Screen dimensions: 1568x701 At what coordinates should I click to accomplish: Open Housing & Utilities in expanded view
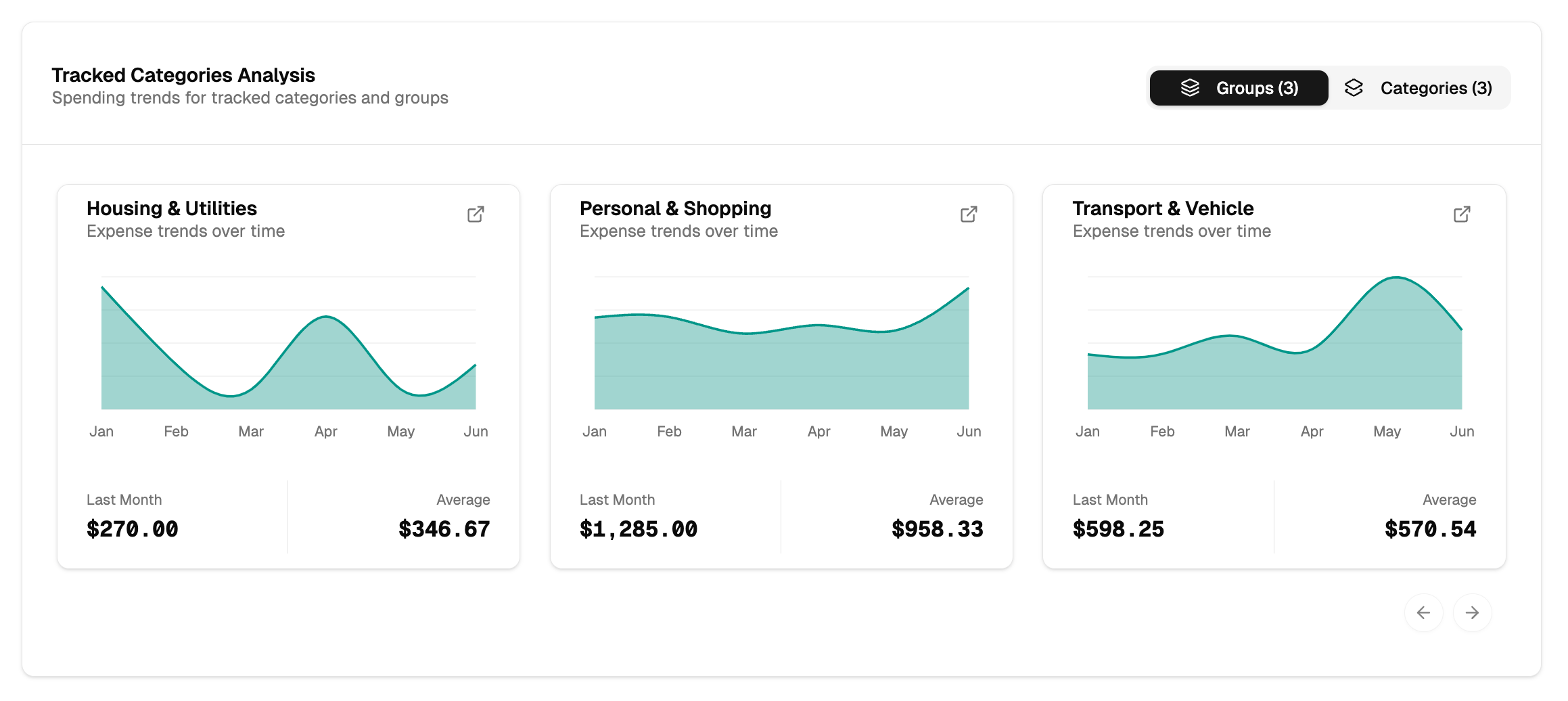(x=476, y=214)
